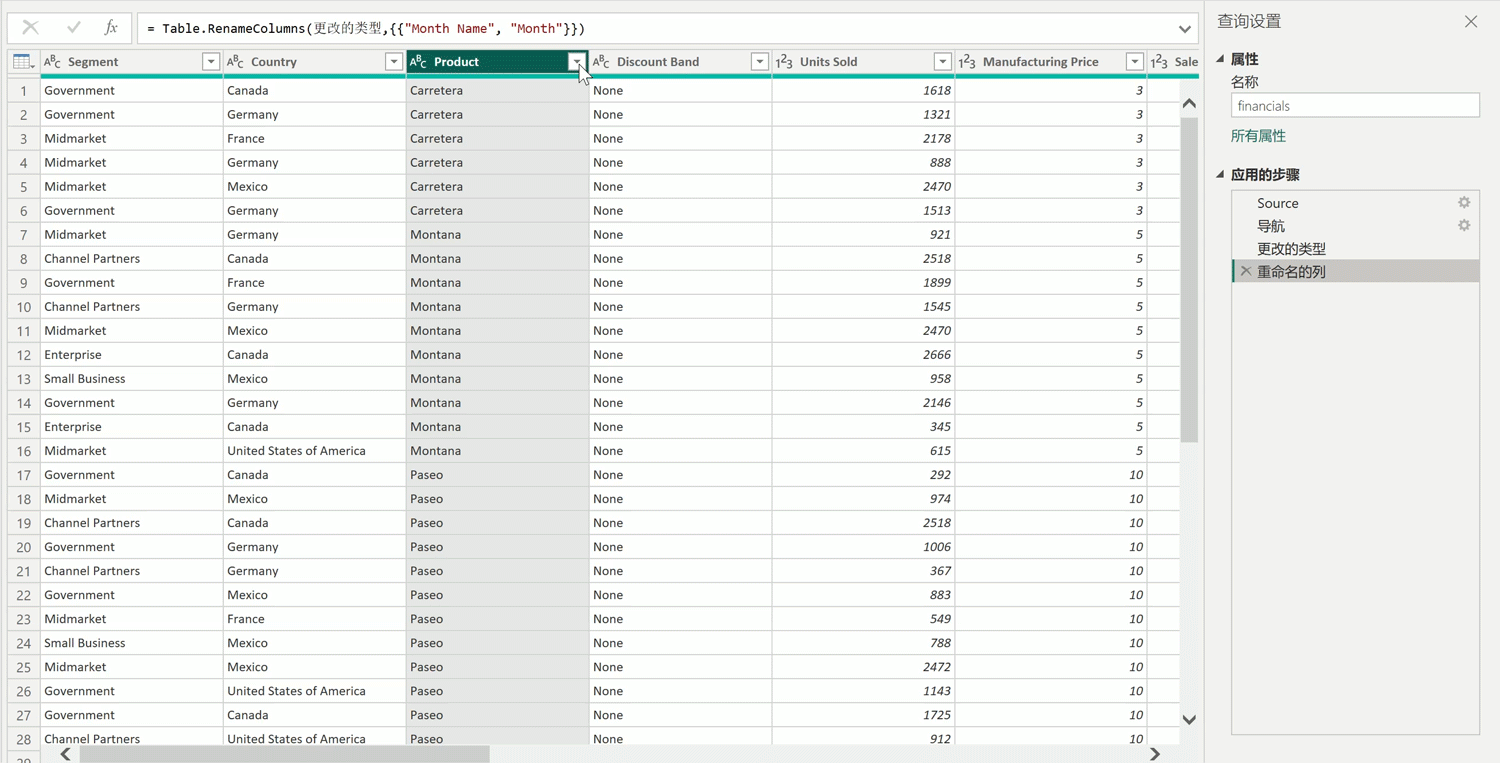This screenshot has width=1500, height=763.
Task: Select the 更改的类型 applied step
Action: pos(1291,249)
